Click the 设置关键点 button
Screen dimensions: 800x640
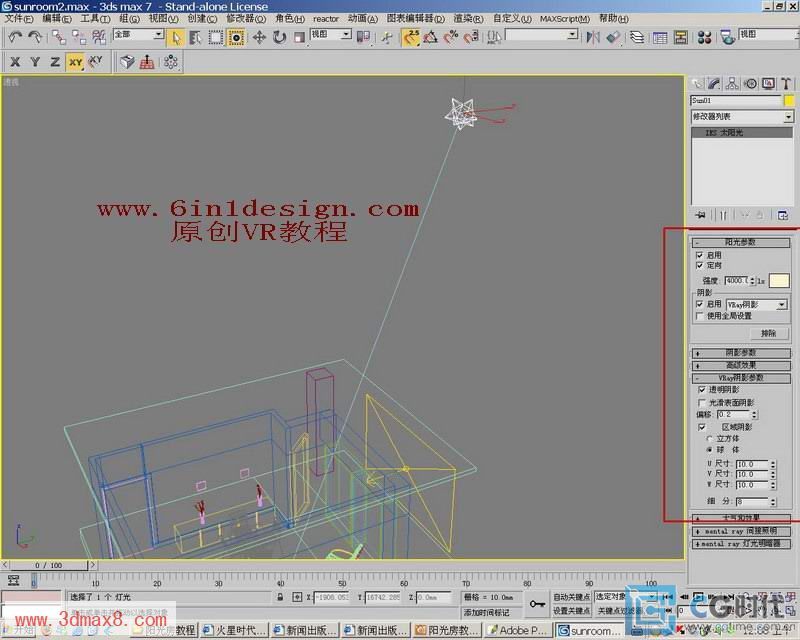click(572, 610)
